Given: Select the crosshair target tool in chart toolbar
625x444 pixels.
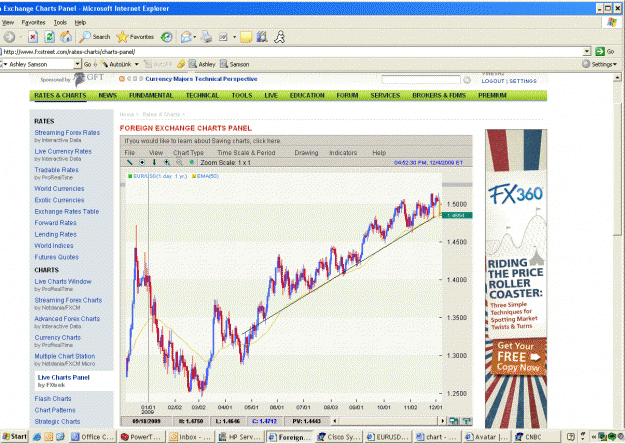Looking at the screenshot, I should [x=142, y=162].
